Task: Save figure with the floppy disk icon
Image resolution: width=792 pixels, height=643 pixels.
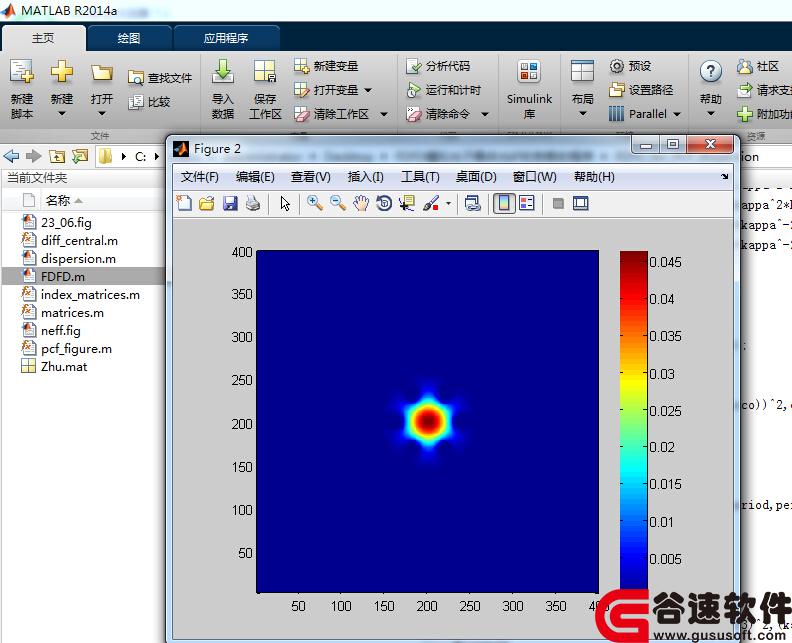Action: coord(230,204)
